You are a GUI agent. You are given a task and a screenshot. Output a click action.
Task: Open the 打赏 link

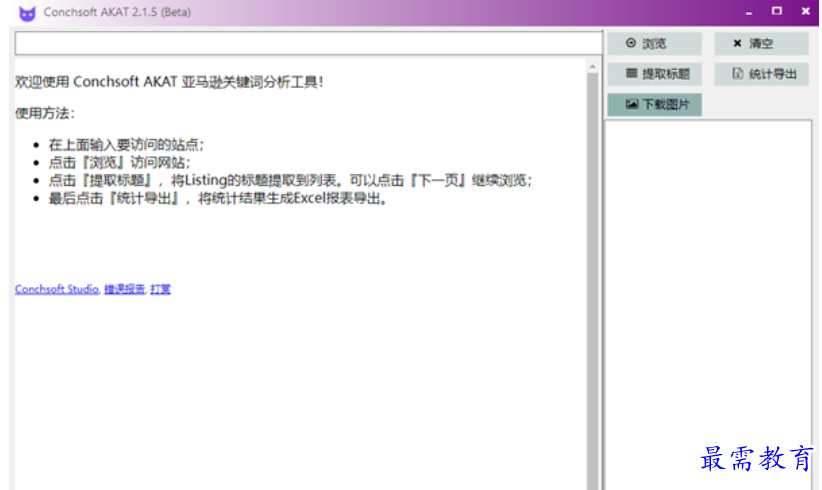[x=160, y=289]
